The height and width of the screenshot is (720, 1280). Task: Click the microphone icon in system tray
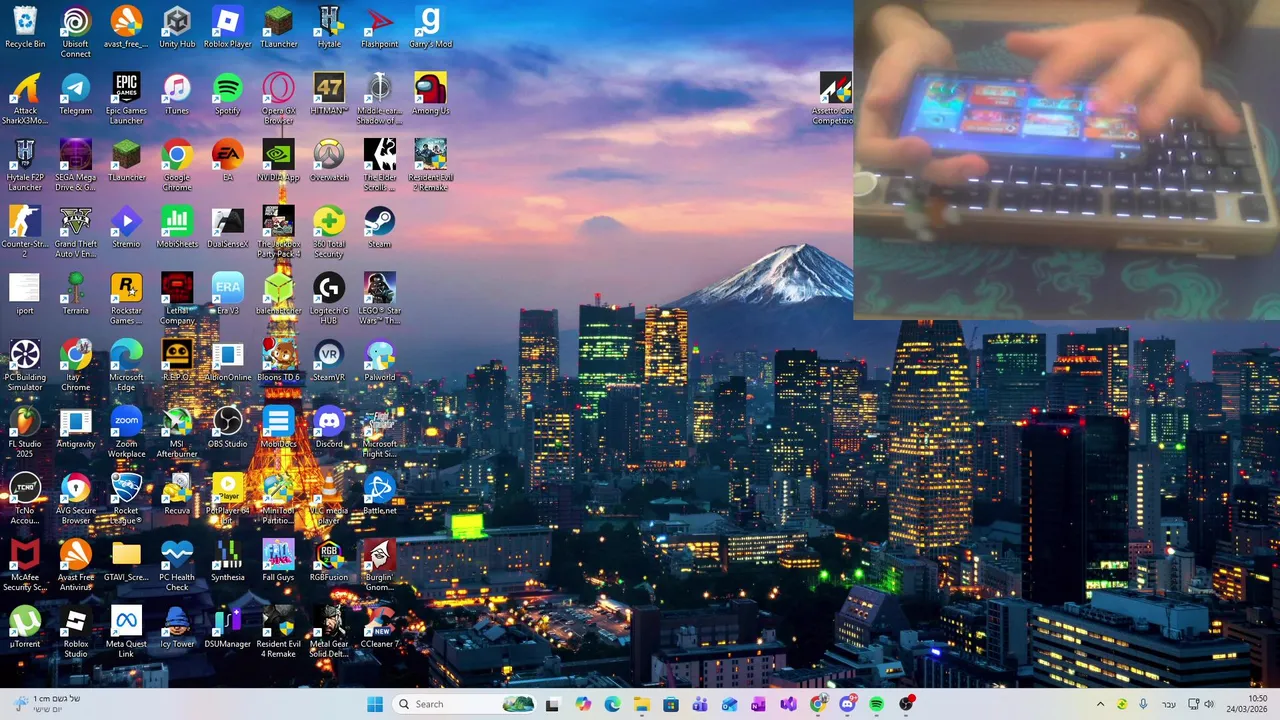pos(1143,704)
